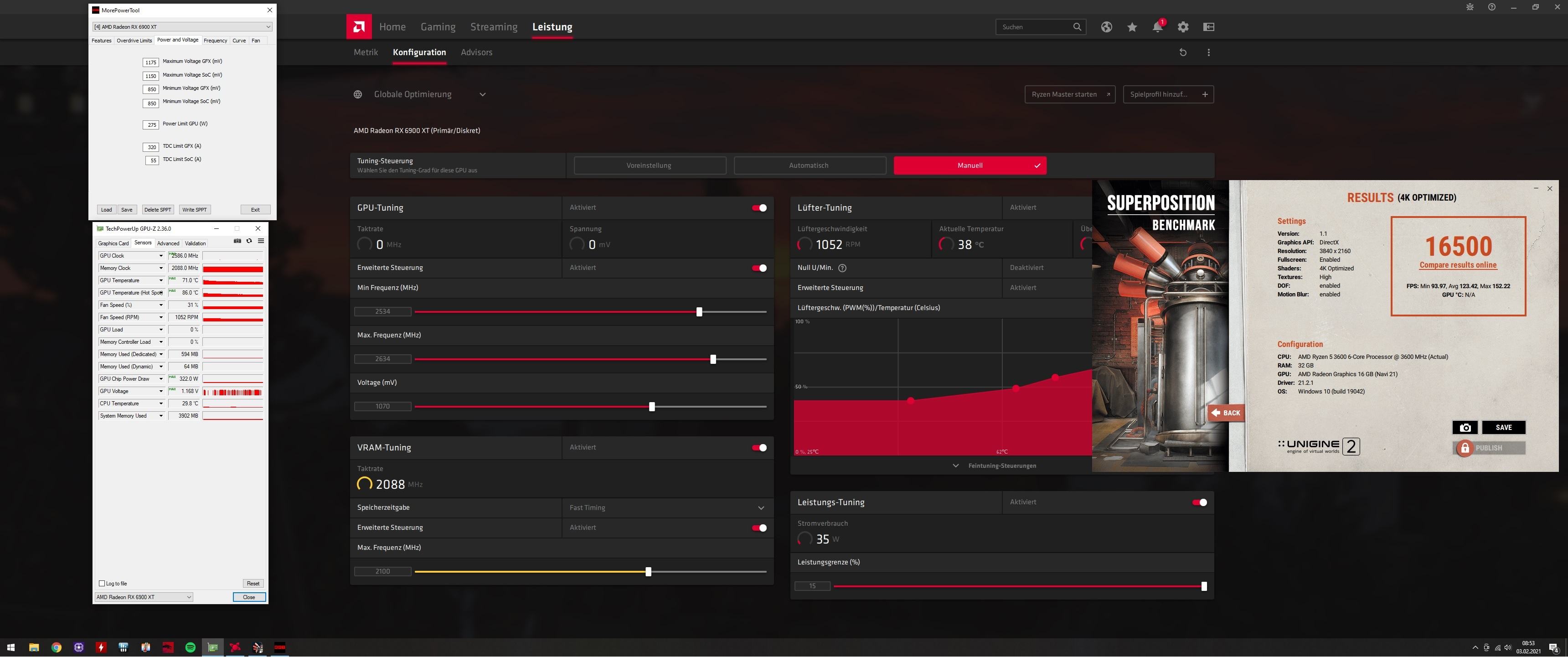This screenshot has height=657, width=1568.
Task: Click the help question mark icon in title bar
Action: (x=1492, y=7)
